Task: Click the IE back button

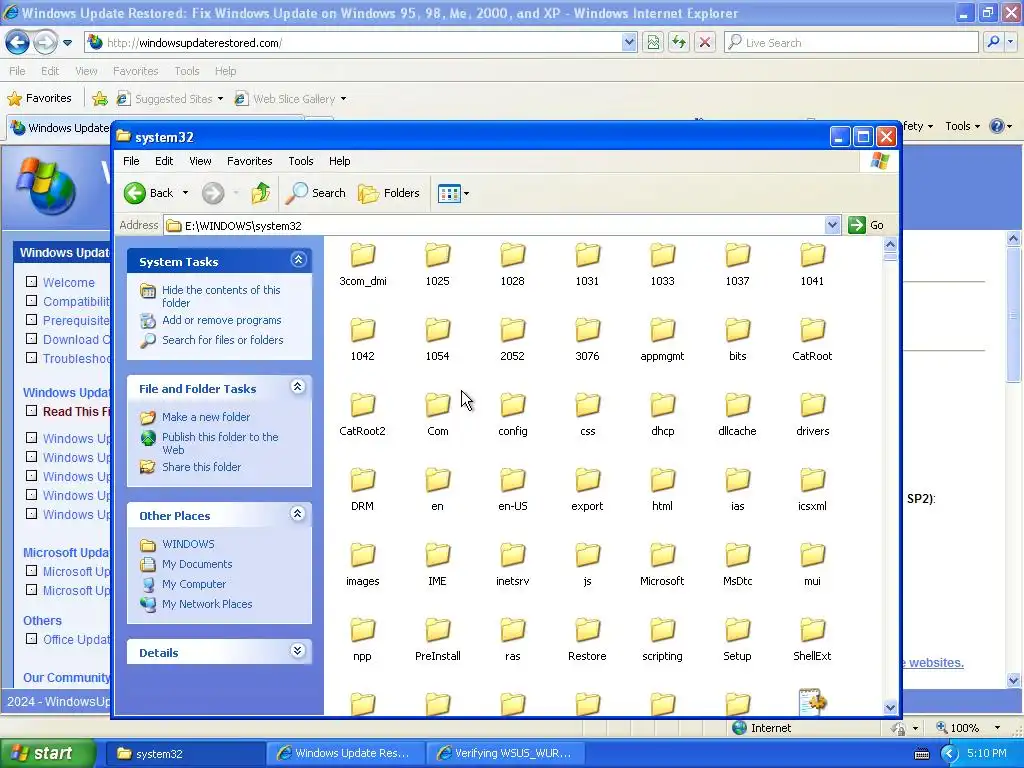Action: [18, 43]
